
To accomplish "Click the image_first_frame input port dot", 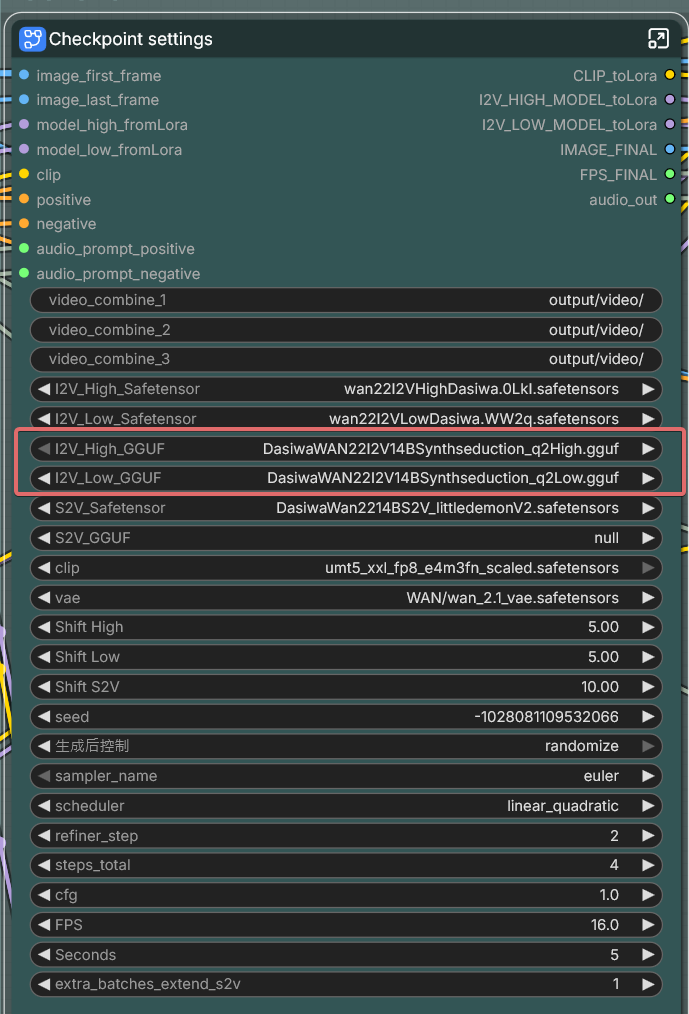I will click(x=24, y=75).
